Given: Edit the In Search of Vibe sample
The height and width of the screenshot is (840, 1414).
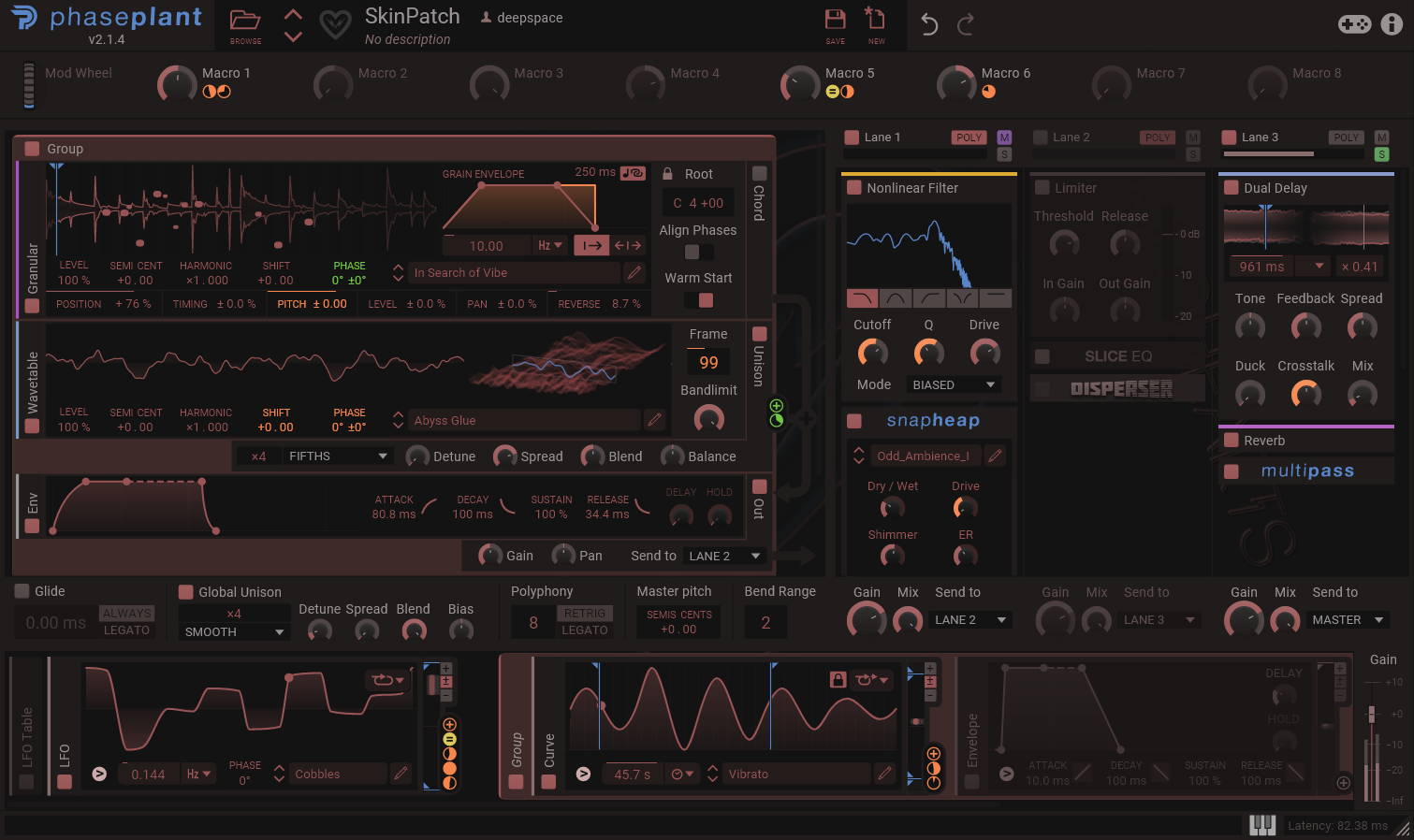Looking at the screenshot, I should (x=634, y=272).
